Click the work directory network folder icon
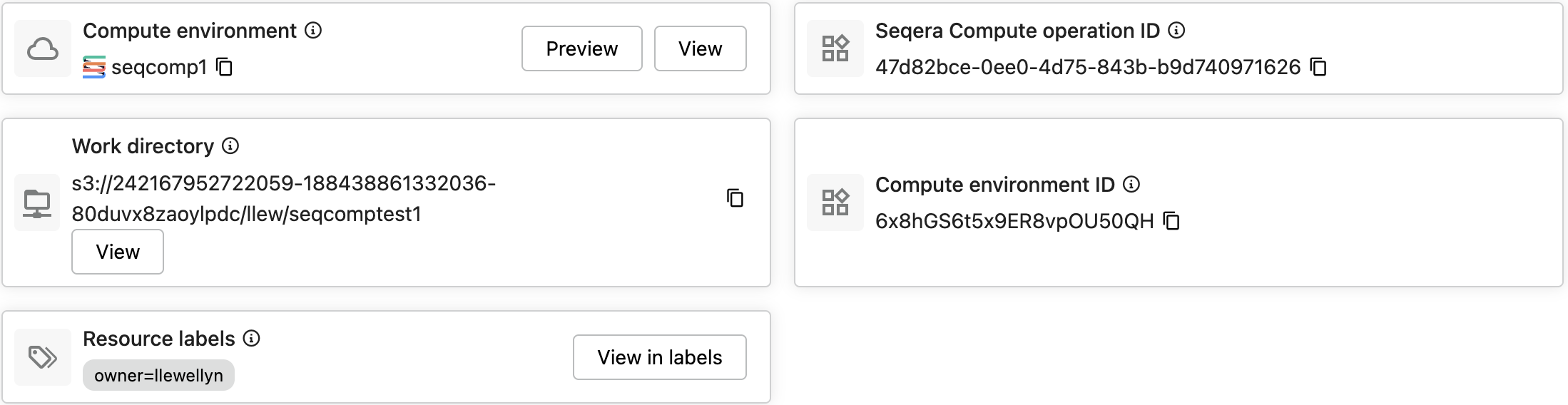1568x405 pixels. point(37,202)
